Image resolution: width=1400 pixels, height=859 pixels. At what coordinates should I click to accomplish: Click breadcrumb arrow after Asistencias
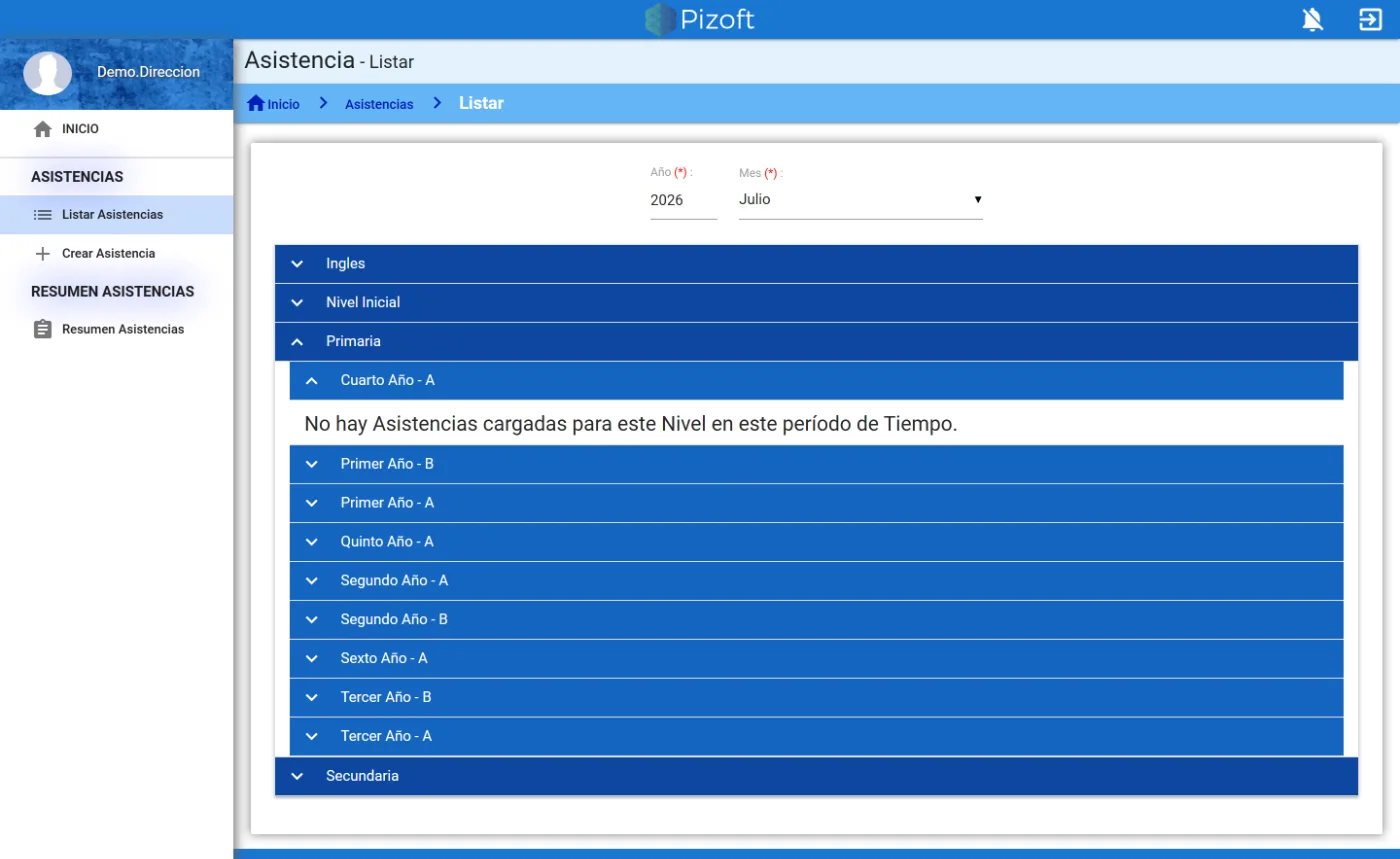coord(437,103)
